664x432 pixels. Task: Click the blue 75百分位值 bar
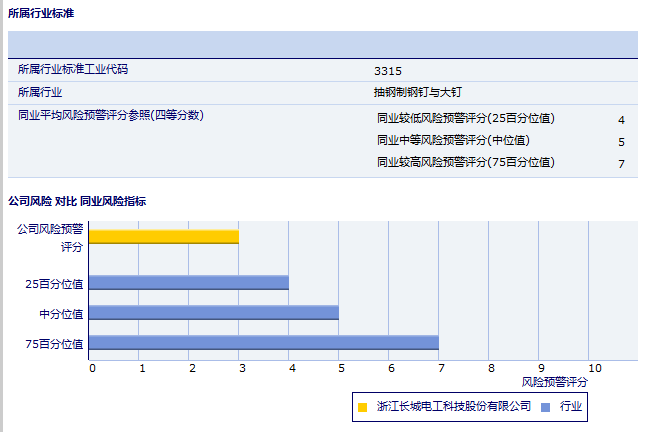pyautogui.click(x=264, y=343)
